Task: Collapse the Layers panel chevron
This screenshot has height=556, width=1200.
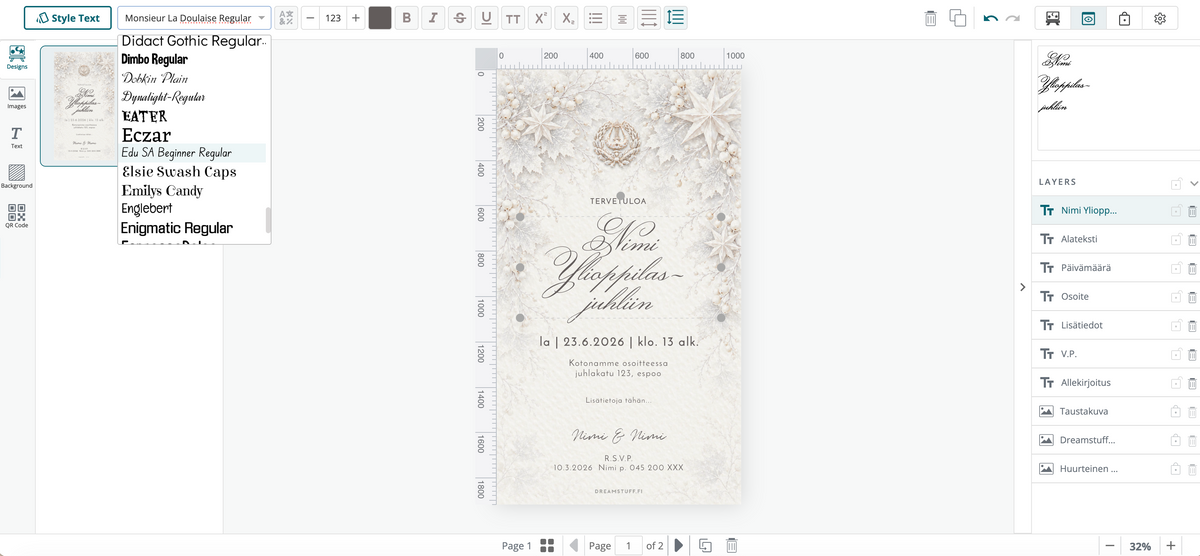Action: (1193, 183)
